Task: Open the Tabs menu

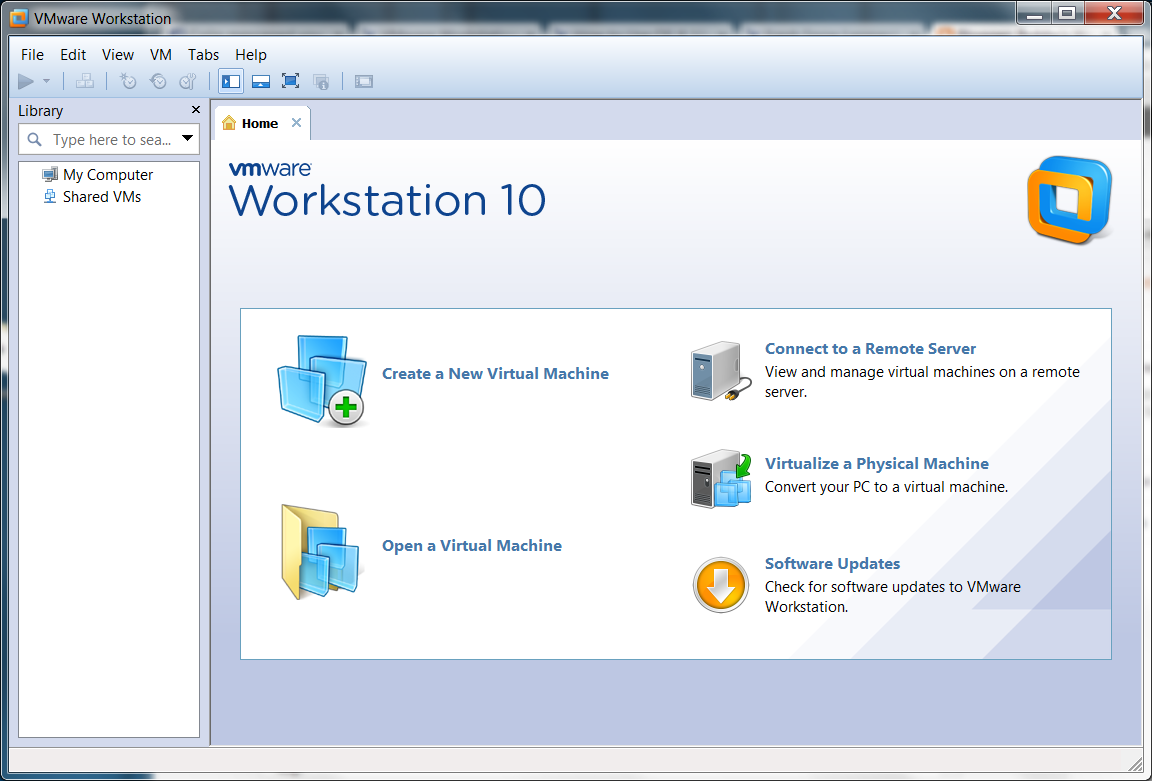Action: [x=204, y=55]
